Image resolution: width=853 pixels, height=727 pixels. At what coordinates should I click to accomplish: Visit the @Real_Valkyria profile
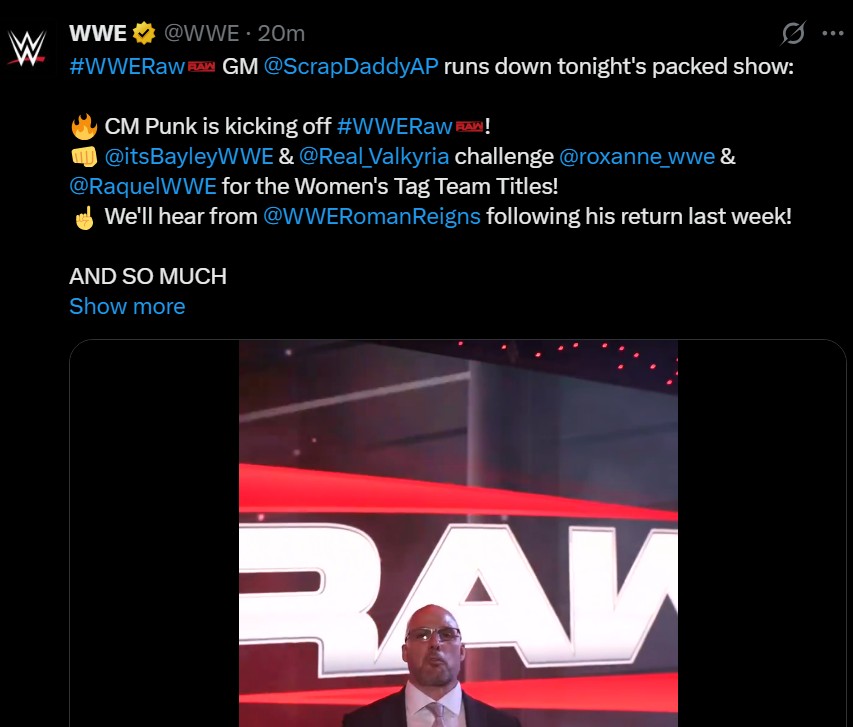click(374, 157)
